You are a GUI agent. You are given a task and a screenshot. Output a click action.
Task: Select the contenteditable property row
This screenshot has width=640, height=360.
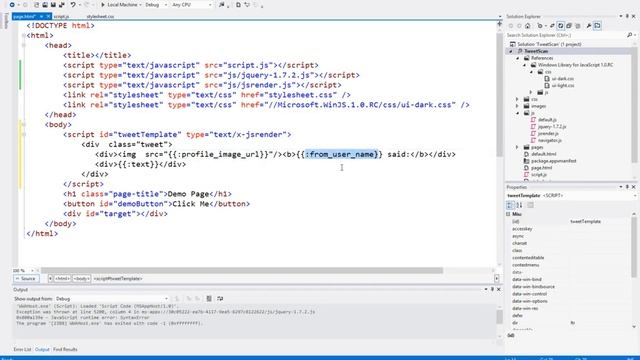point(569,258)
